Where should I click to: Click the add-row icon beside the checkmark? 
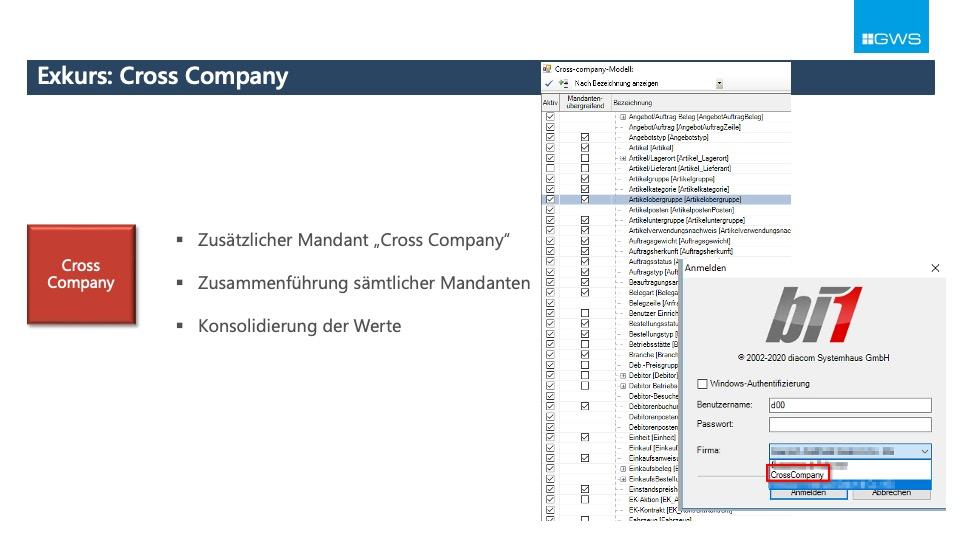pyautogui.click(x=563, y=83)
